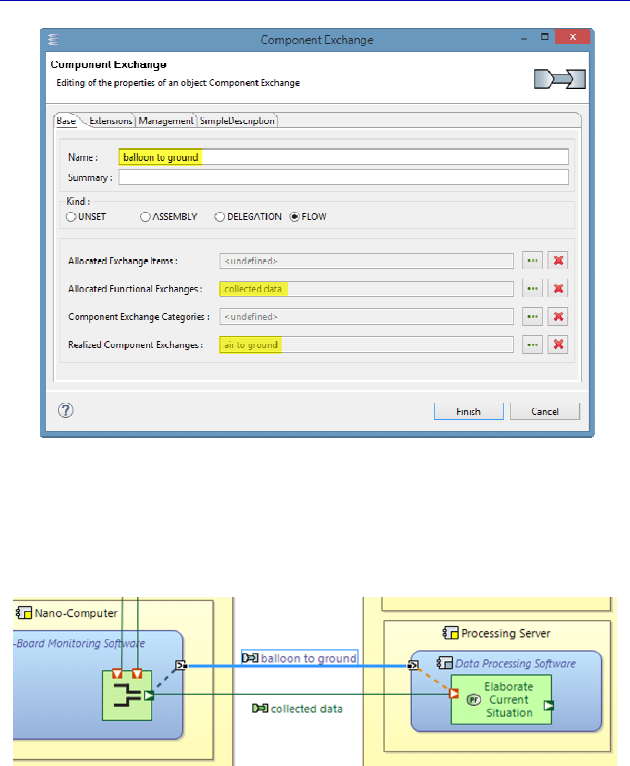Remove Realized Component Exchanges with red X
The image size is (630, 766).
tap(558, 344)
